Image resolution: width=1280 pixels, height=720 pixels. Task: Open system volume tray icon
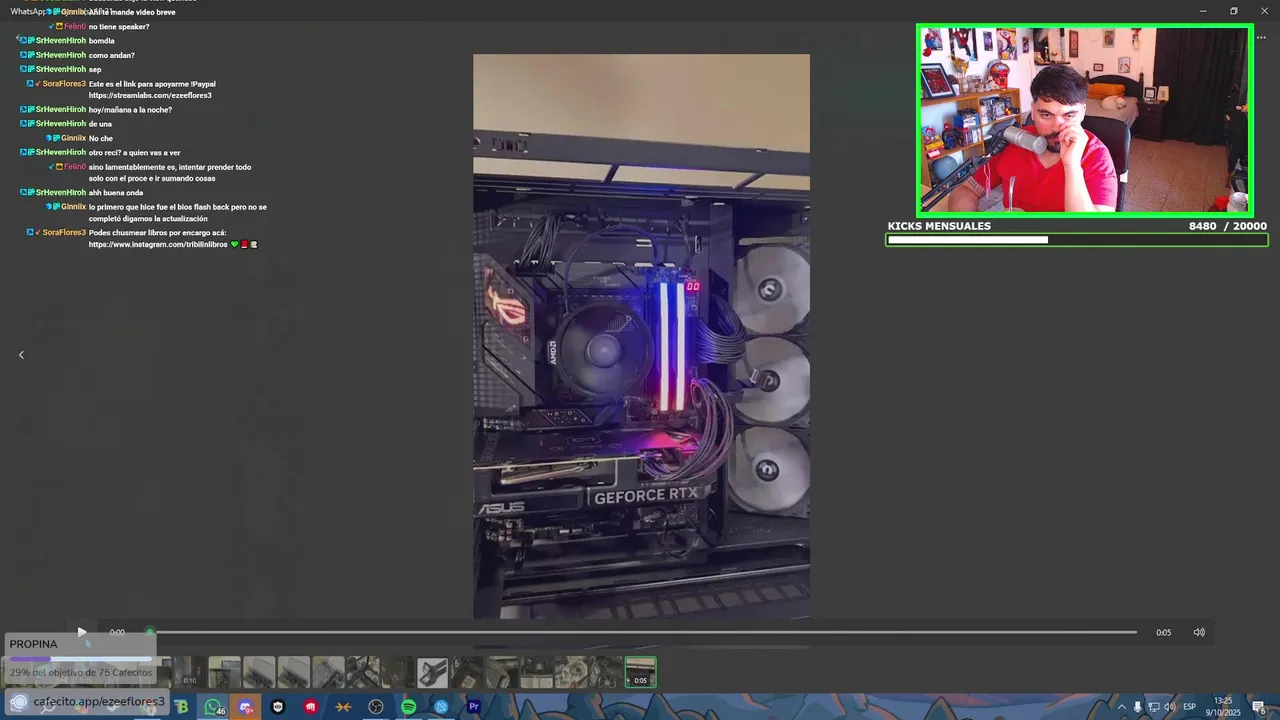[x=1169, y=707]
